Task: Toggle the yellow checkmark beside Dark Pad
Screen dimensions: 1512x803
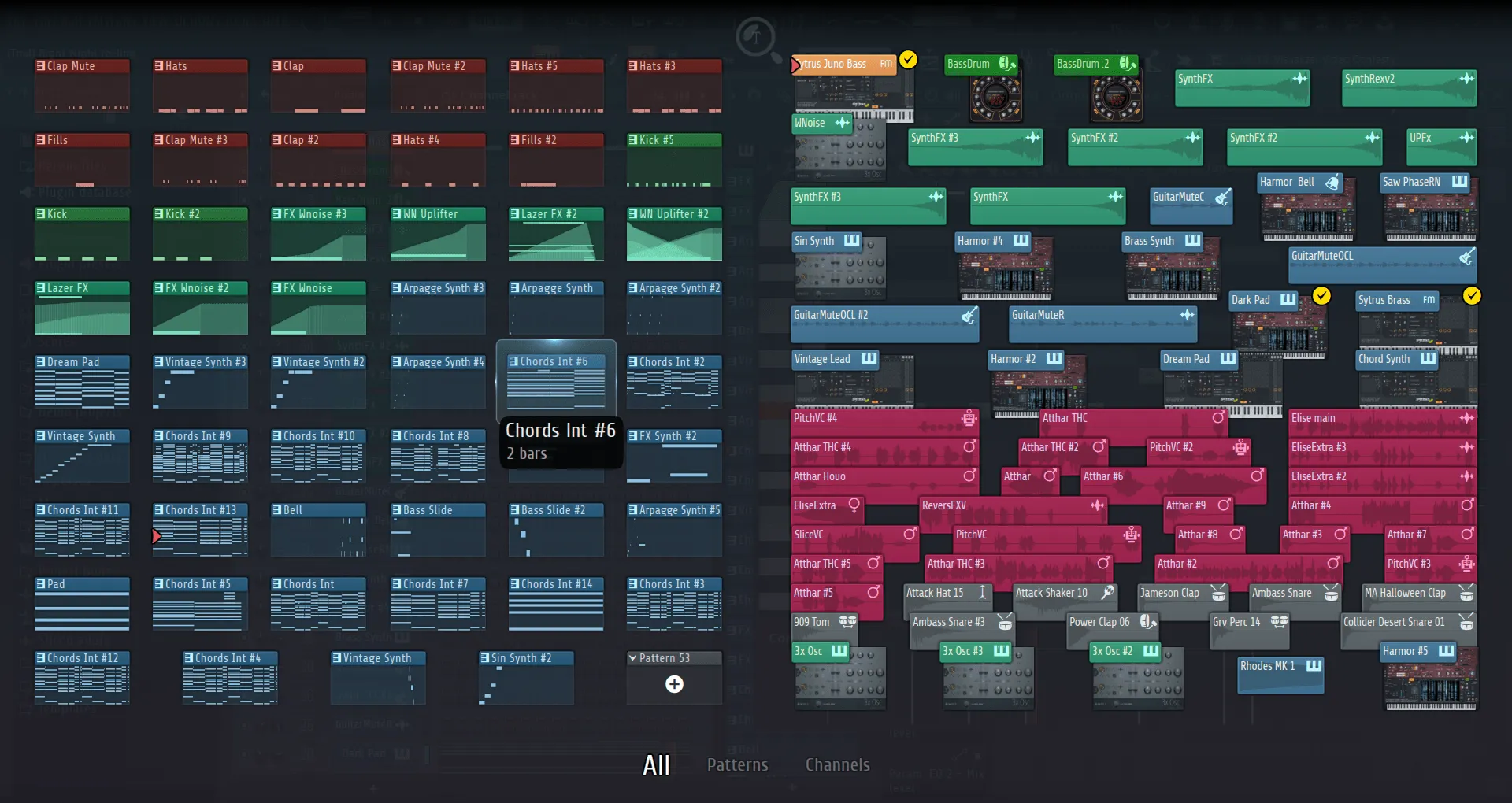Action: tap(1322, 296)
